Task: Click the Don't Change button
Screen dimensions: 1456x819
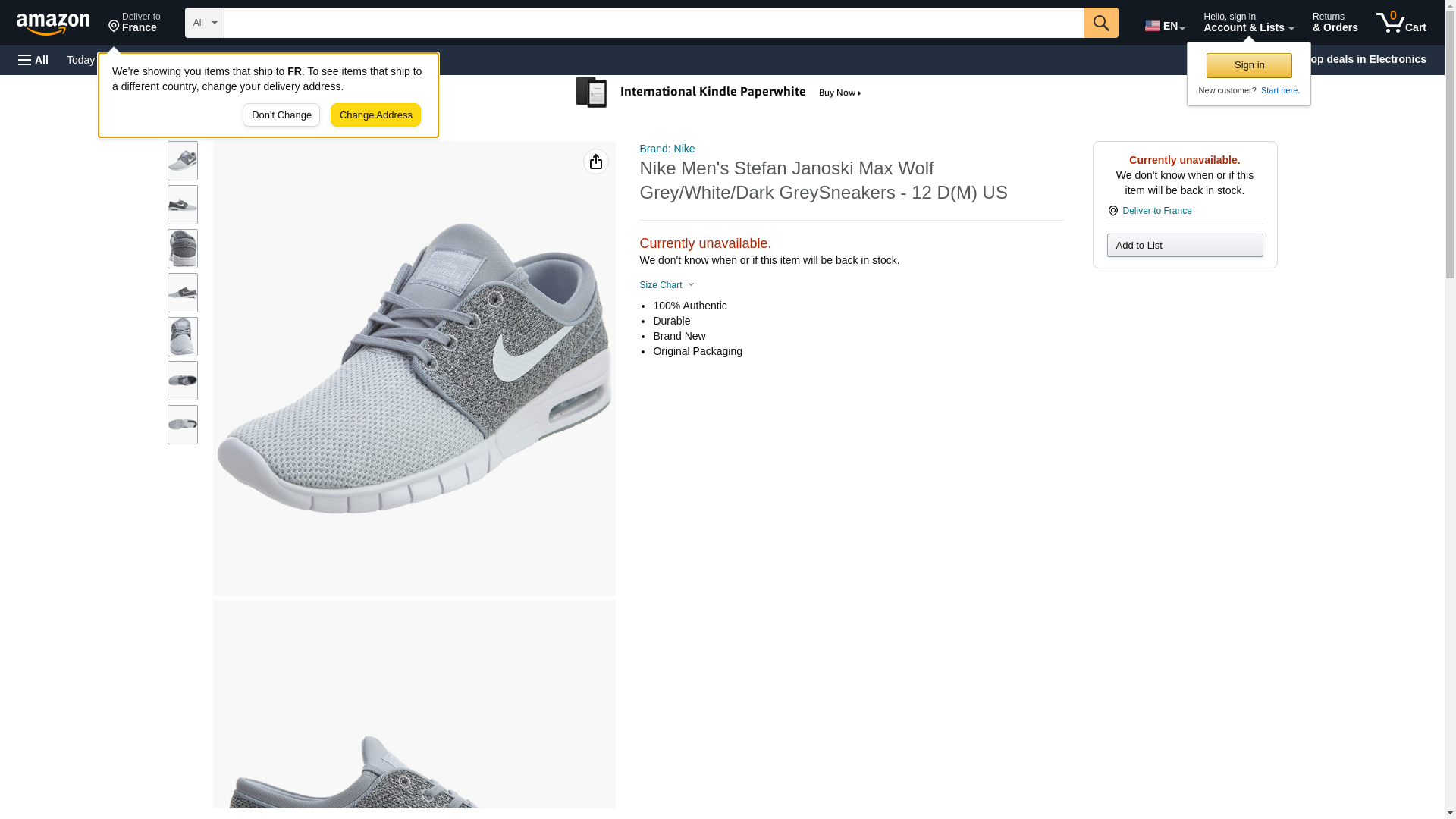Action: (x=281, y=115)
